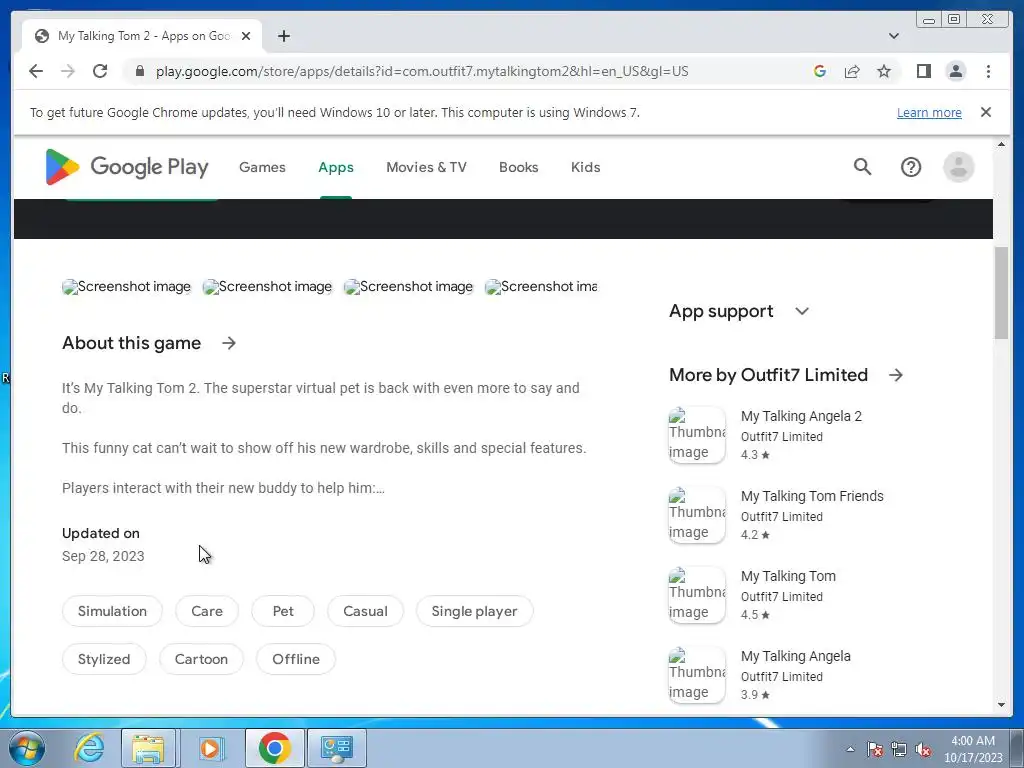Screen dimensions: 1024x768
Task: Select the Apps tab
Action: point(336,167)
